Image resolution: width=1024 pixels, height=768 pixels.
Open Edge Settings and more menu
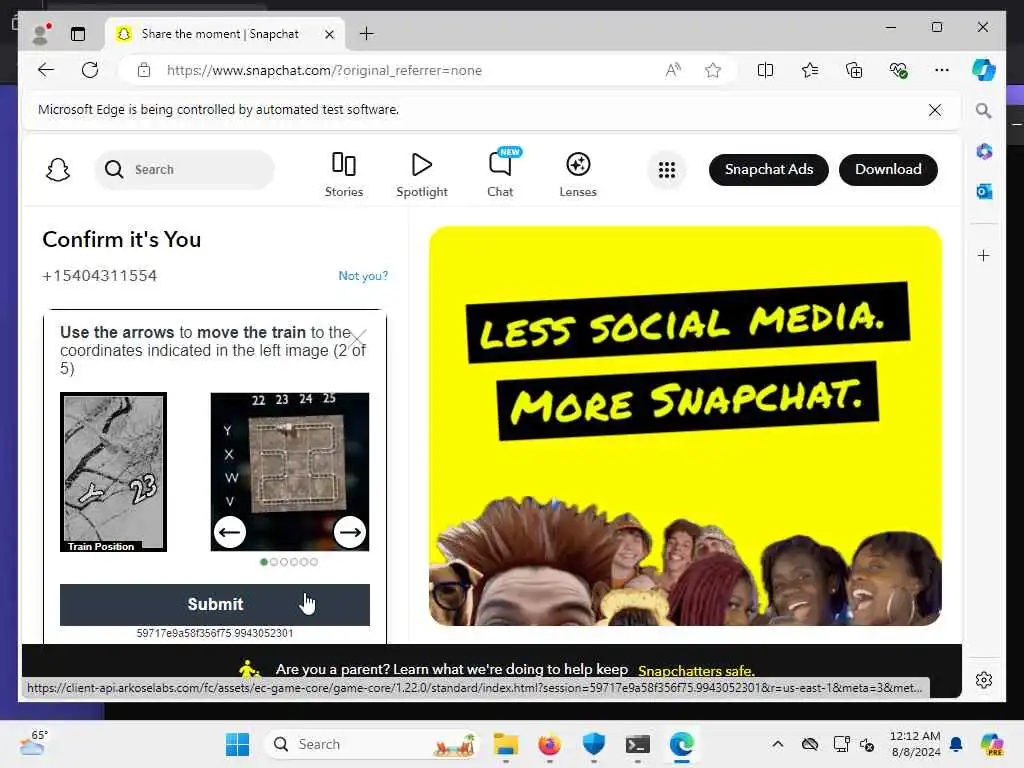tap(942, 70)
